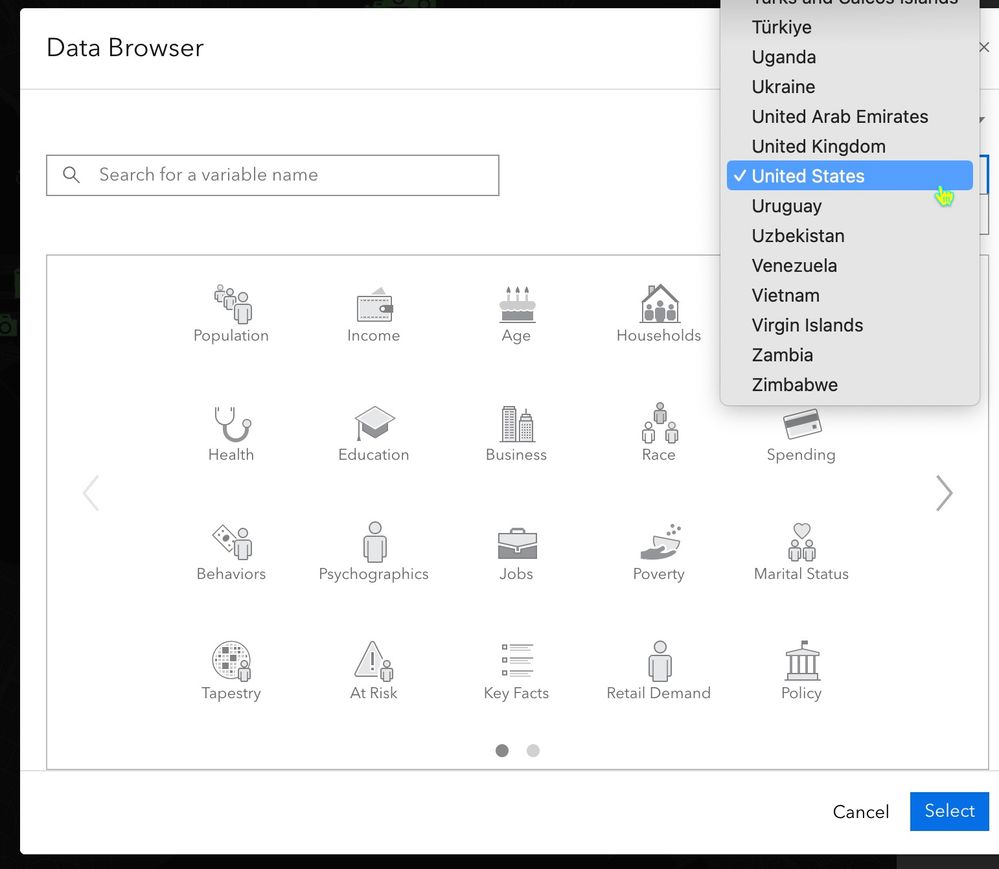The height and width of the screenshot is (869, 999).
Task: Choose Venezuela from country list
Action: 849,266
